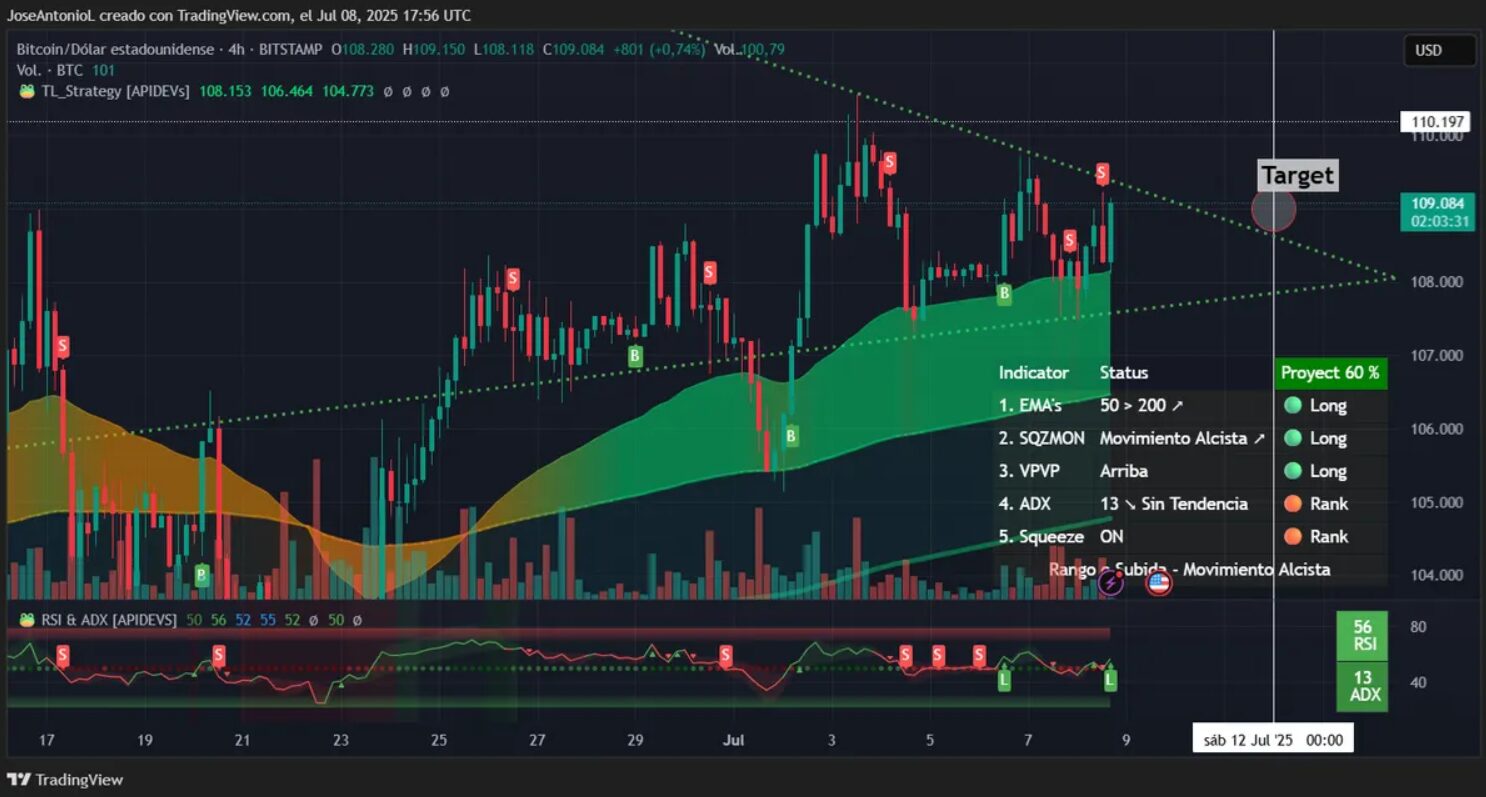Click the S sell marker beside Target label
This screenshot has width=1486, height=797.
(x=1102, y=174)
